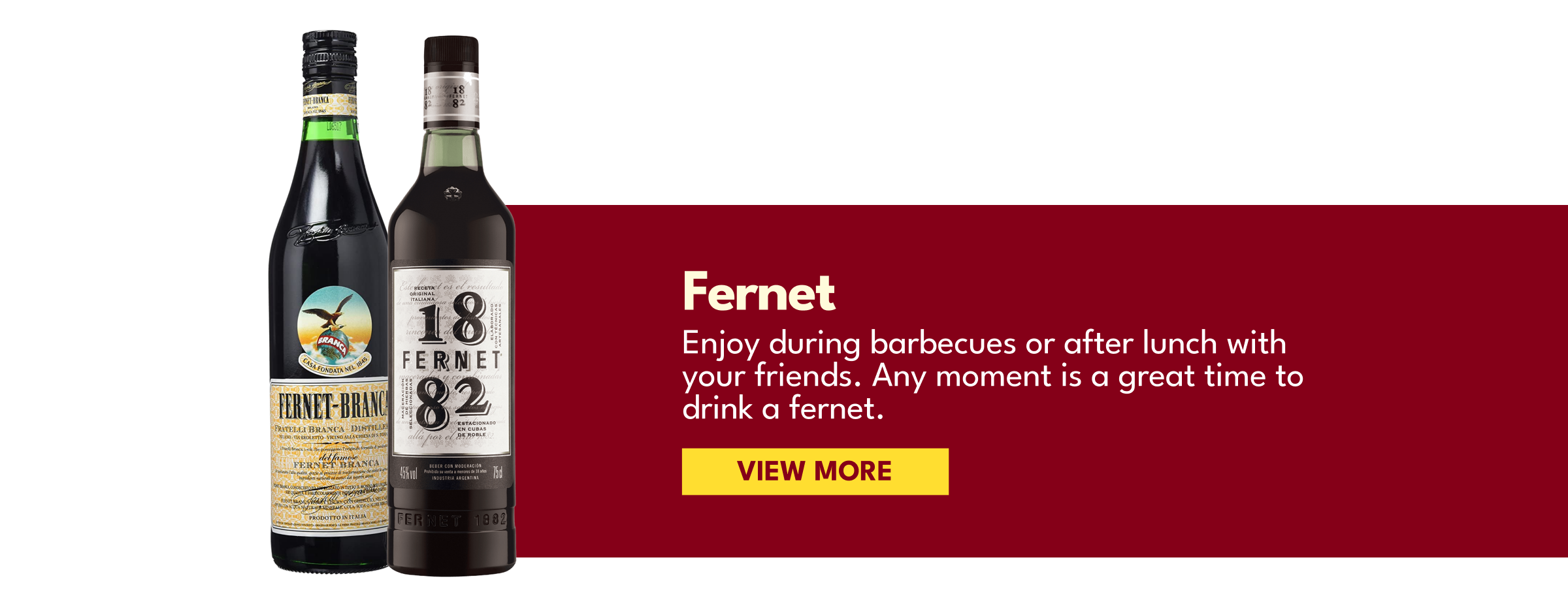Click the ESTACIONADO EN CUBAS DE ROBLE text
The height and width of the screenshot is (596, 1568).
(476, 429)
